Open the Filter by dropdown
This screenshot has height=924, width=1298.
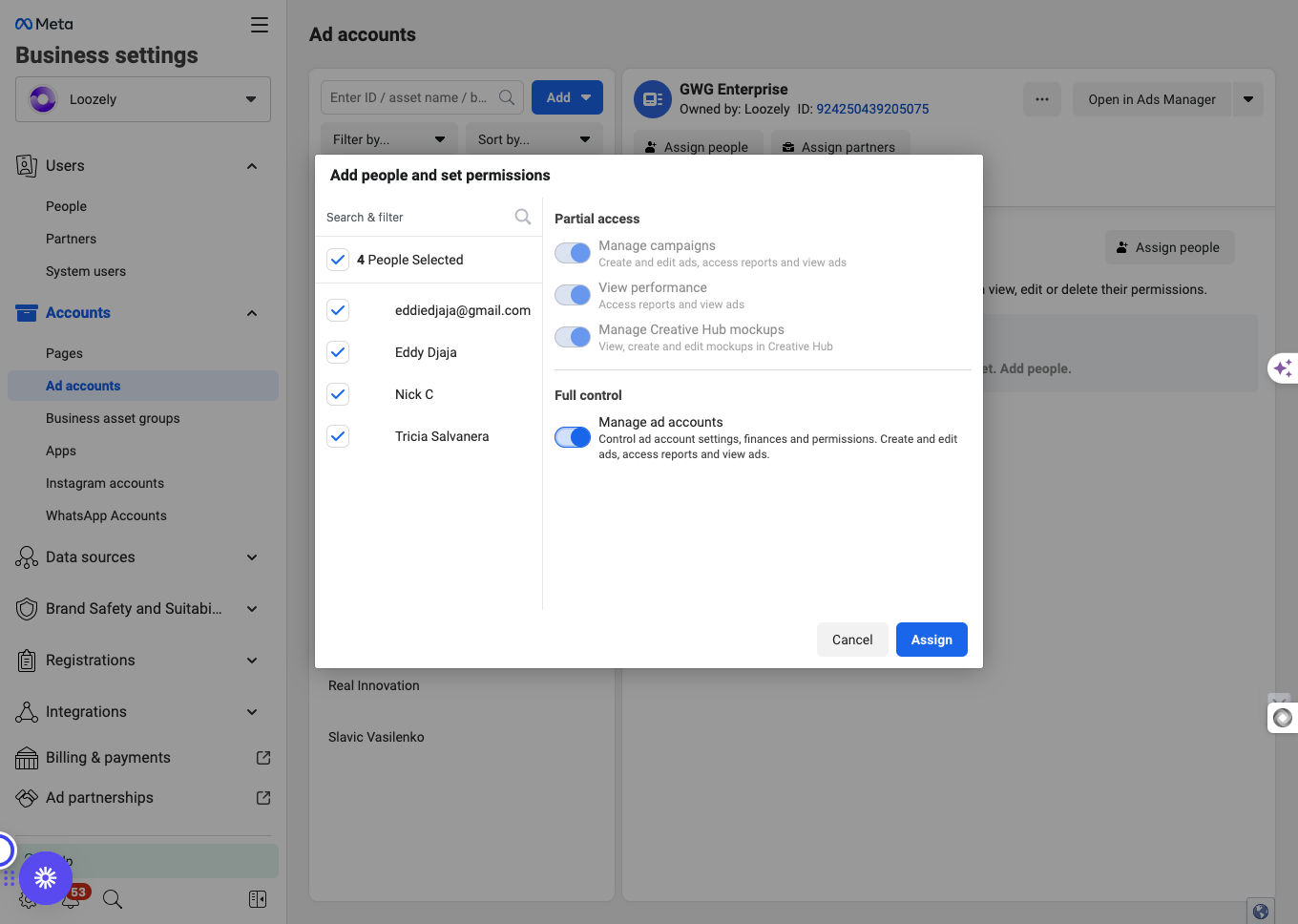tap(389, 139)
